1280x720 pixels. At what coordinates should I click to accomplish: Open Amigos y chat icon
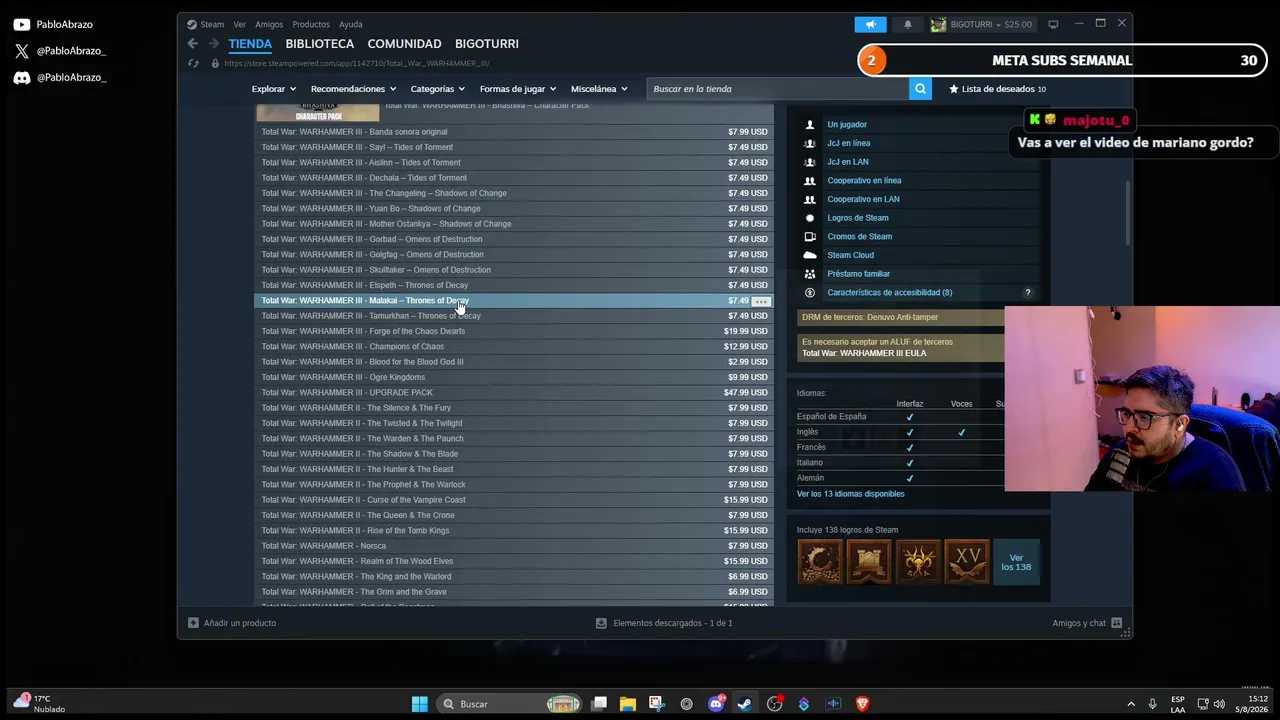1115,623
